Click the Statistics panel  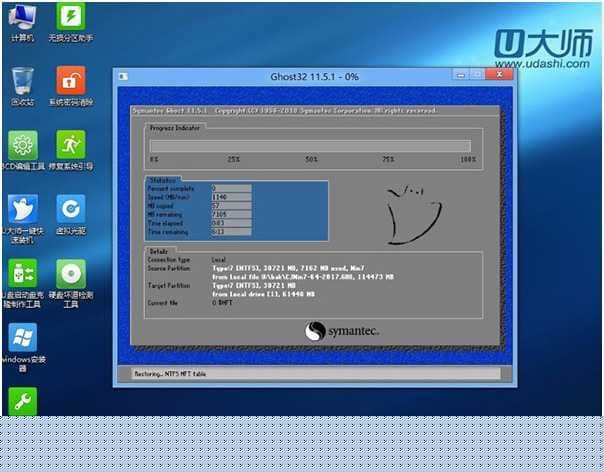click(x=236, y=210)
